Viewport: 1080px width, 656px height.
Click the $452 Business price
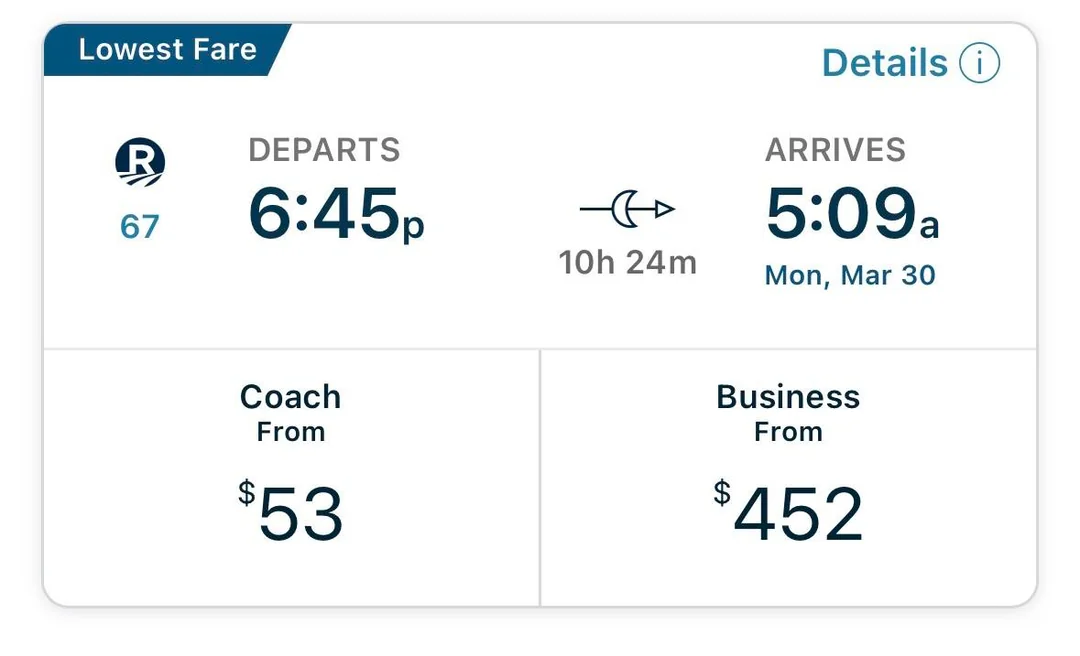(788, 514)
